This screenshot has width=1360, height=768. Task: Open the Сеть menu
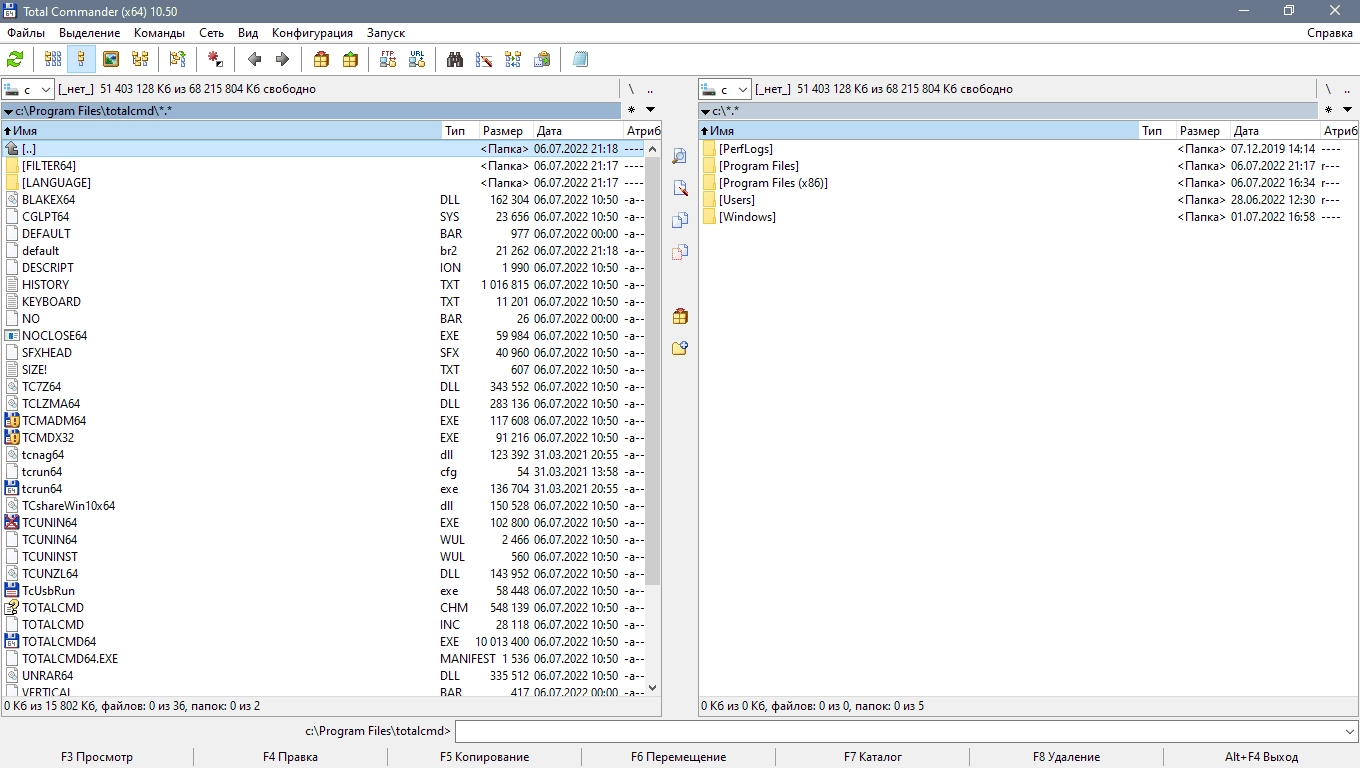211,33
